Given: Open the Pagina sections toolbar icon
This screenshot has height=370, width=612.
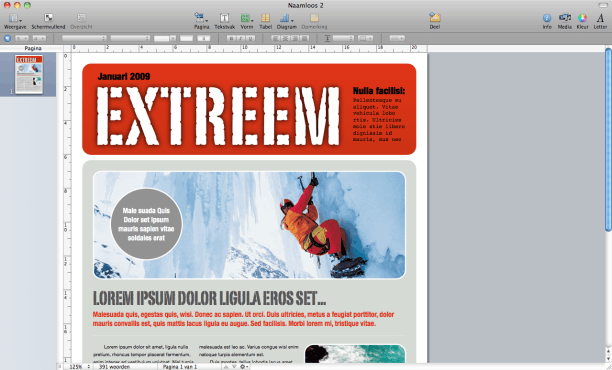Looking at the screenshot, I should pos(201,18).
